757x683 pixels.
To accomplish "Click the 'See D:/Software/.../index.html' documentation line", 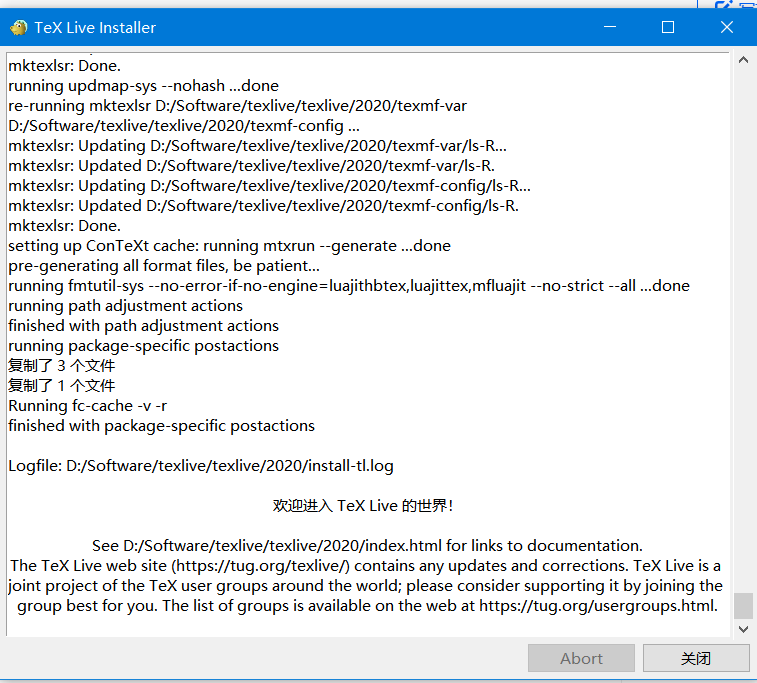I will click(x=367, y=546).
